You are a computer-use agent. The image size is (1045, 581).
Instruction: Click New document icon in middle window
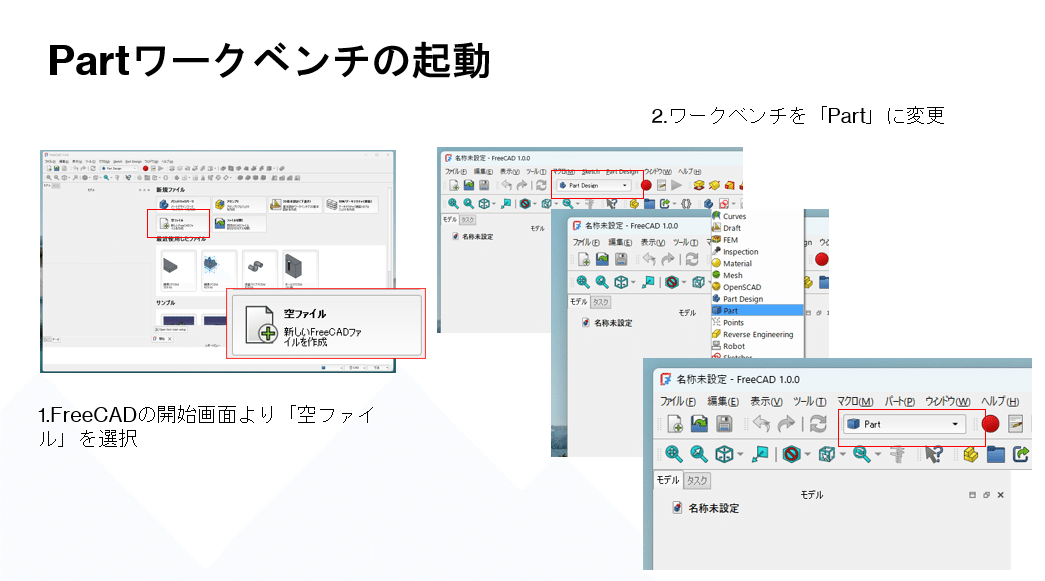[584, 259]
